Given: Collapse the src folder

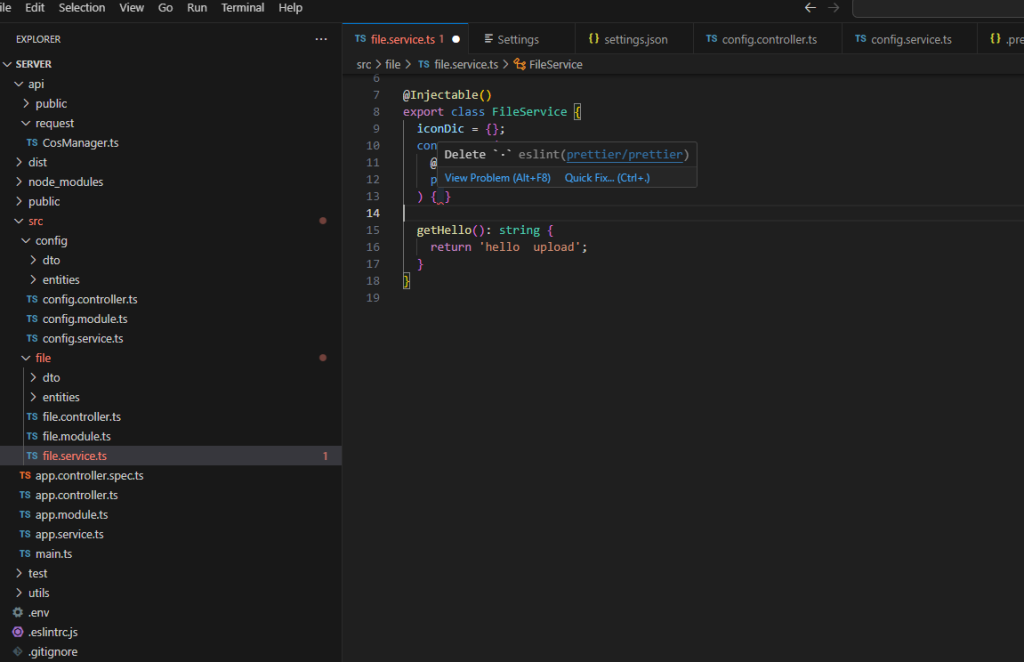Looking at the screenshot, I should click(x=22, y=220).
